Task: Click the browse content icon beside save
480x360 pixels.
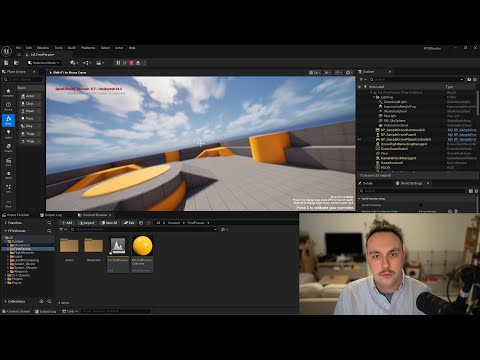Action: point(16,63)
